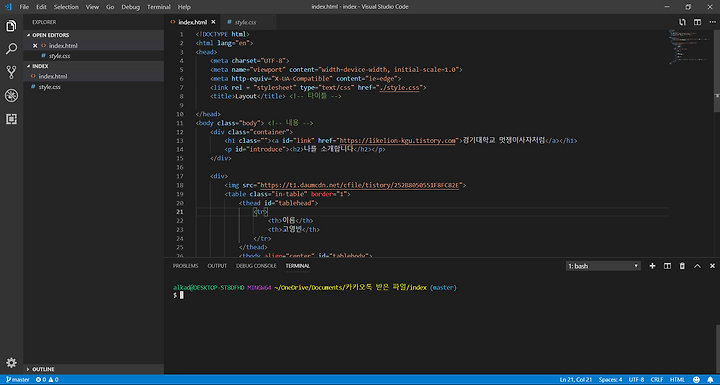Screen dimensions: 720x385
Task: Change line endings via CRLF
Action: [x=657, y=379]
